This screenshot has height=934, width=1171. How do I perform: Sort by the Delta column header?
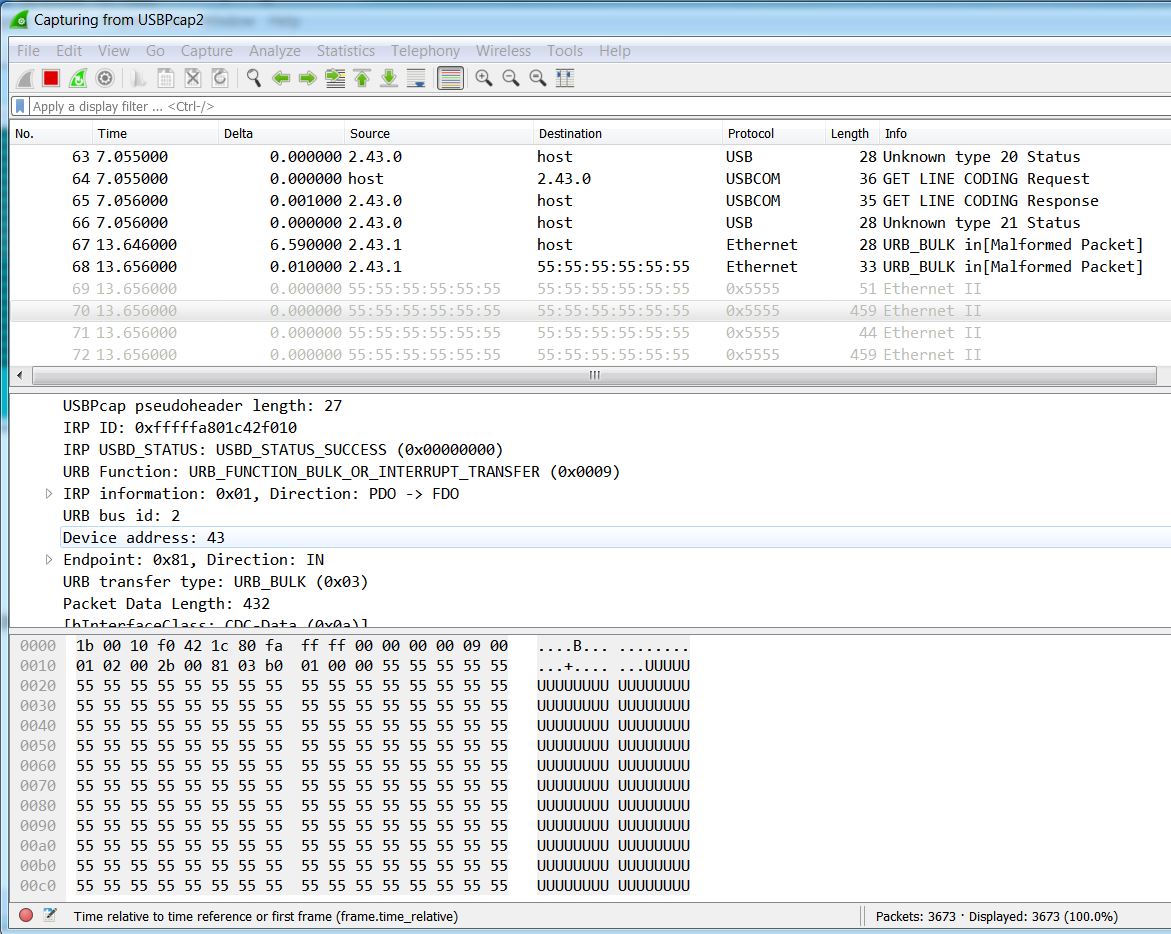click(238, 133)
